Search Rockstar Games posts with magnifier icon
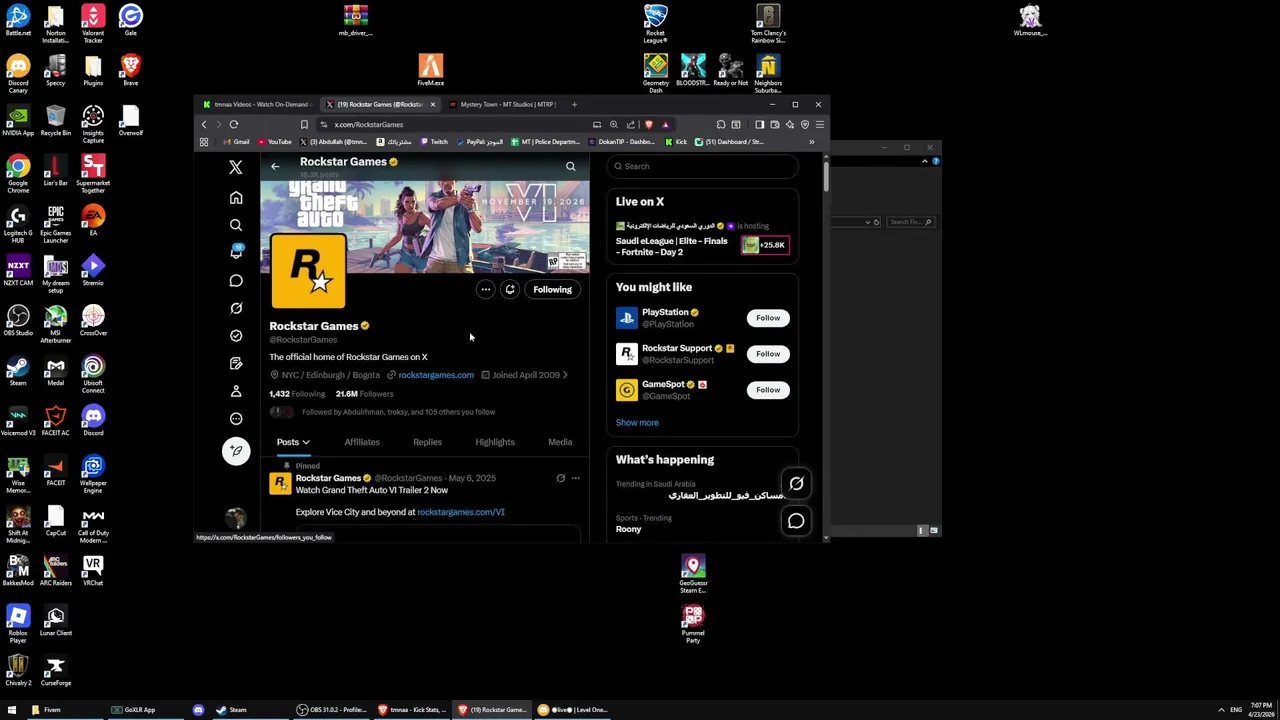 click(570, 166)
